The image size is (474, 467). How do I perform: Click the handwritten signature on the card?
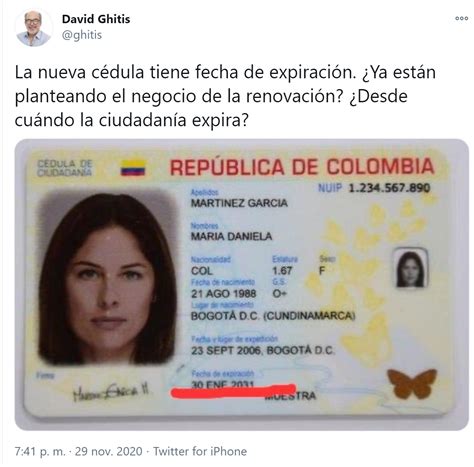(111, 391)
